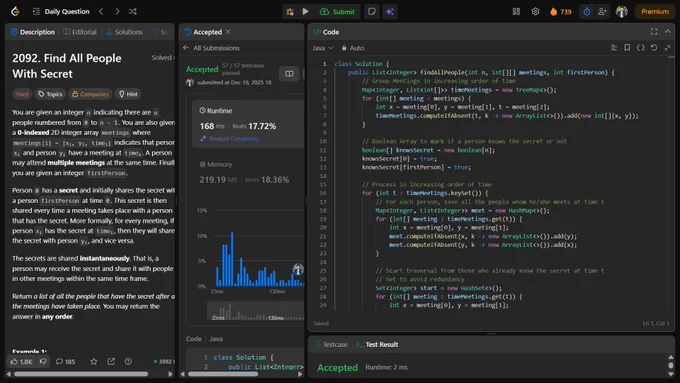Expand the Hint tag
The image size is (680, 383).
click(128, 94)
